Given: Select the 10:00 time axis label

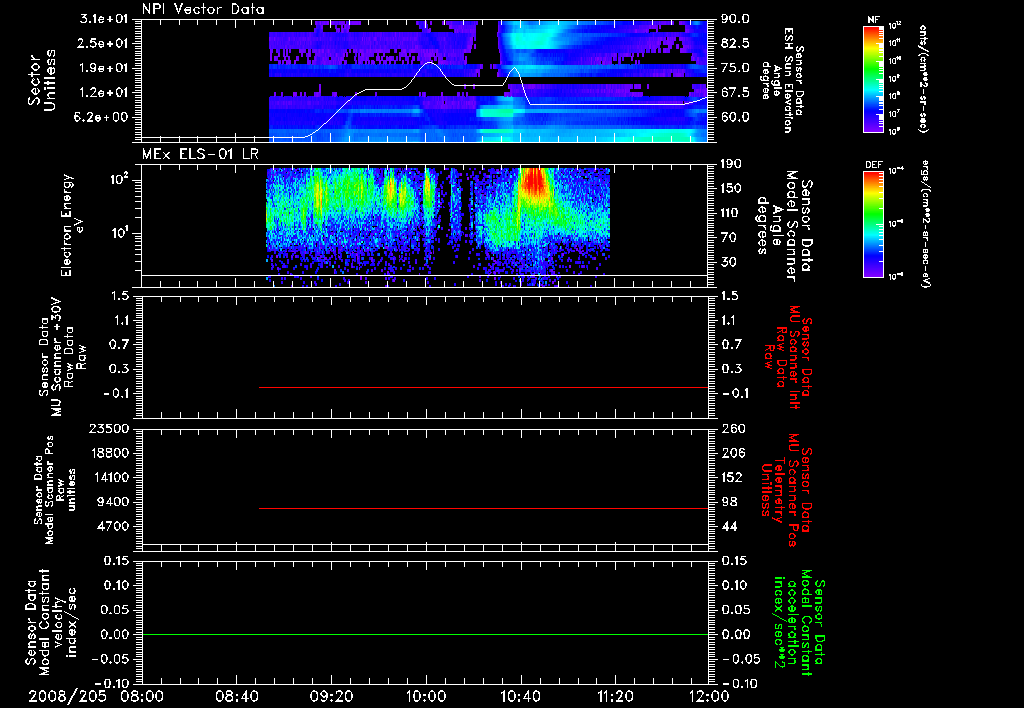Looking at the screenshot, I should click(426, 696).
